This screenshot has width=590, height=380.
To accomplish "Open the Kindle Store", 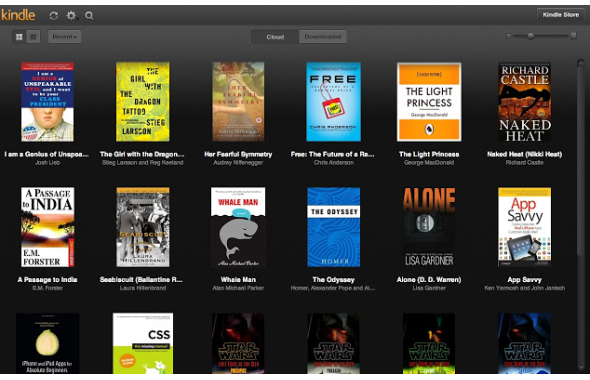I will click(x=561, y=15).
